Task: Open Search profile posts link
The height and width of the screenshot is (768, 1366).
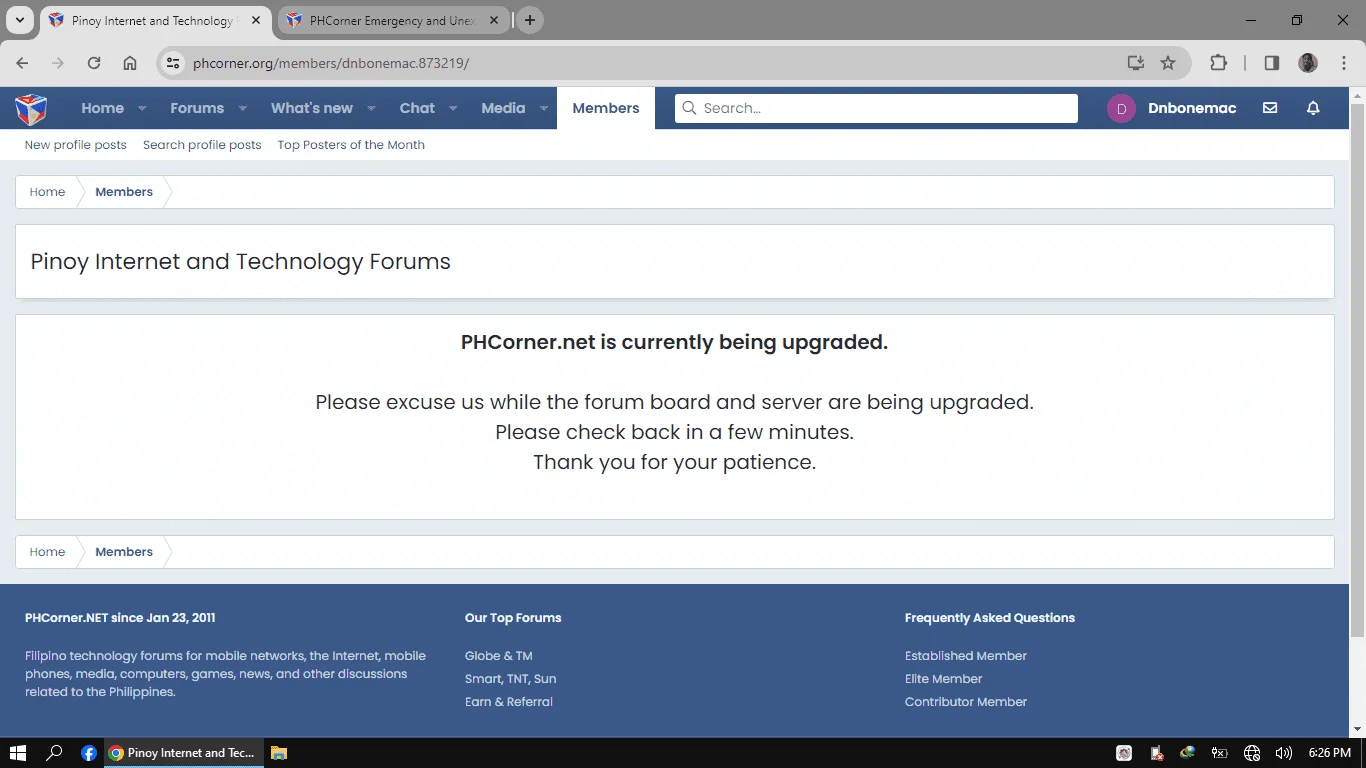Action: pos(202,145)
